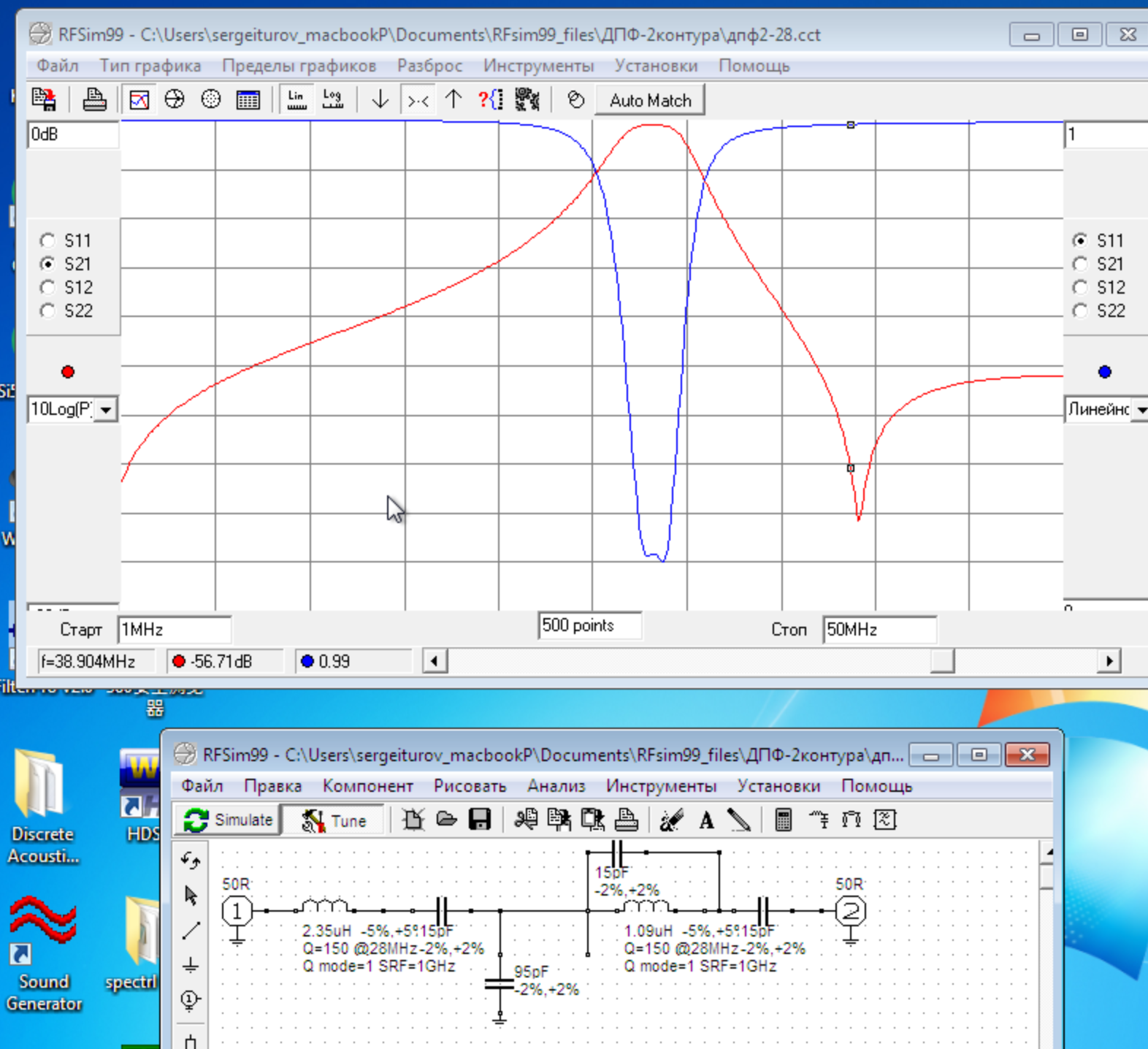Select S21 for the blue trace
The image size is (1148, 1049).
point(1080,264)
